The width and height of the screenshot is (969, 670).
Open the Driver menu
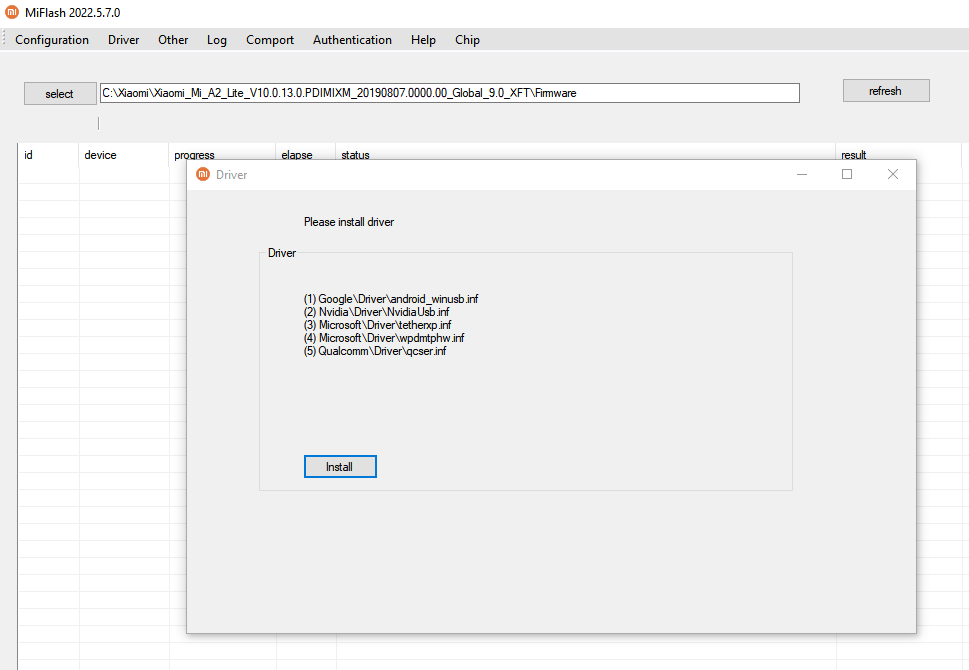tap(124, 40)
